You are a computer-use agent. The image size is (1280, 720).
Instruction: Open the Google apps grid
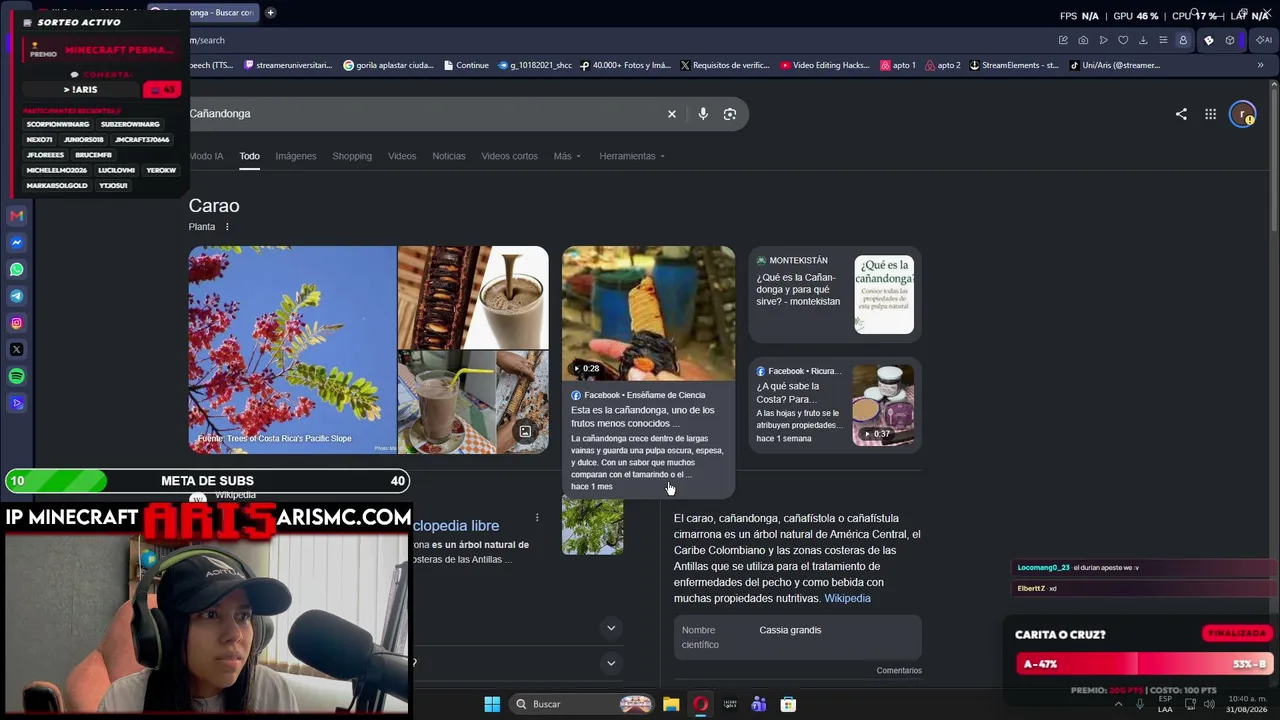1210,114
